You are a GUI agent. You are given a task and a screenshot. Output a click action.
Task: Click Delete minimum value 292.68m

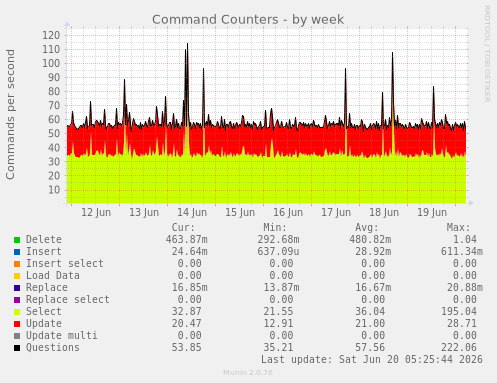[278, 239]
